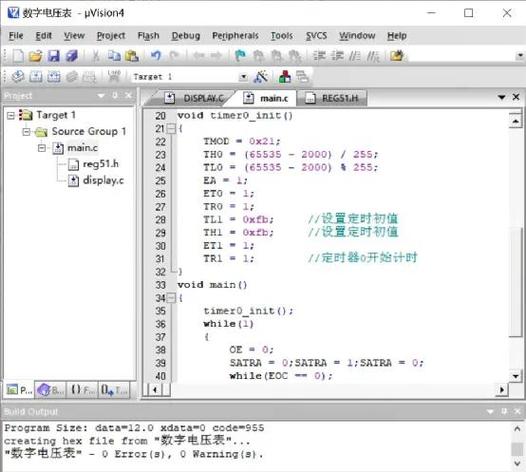This screenshot has height=472, width=526.
Task: Click the Navigate Forwards arrow icon
Action: click(x=216, y=56)
